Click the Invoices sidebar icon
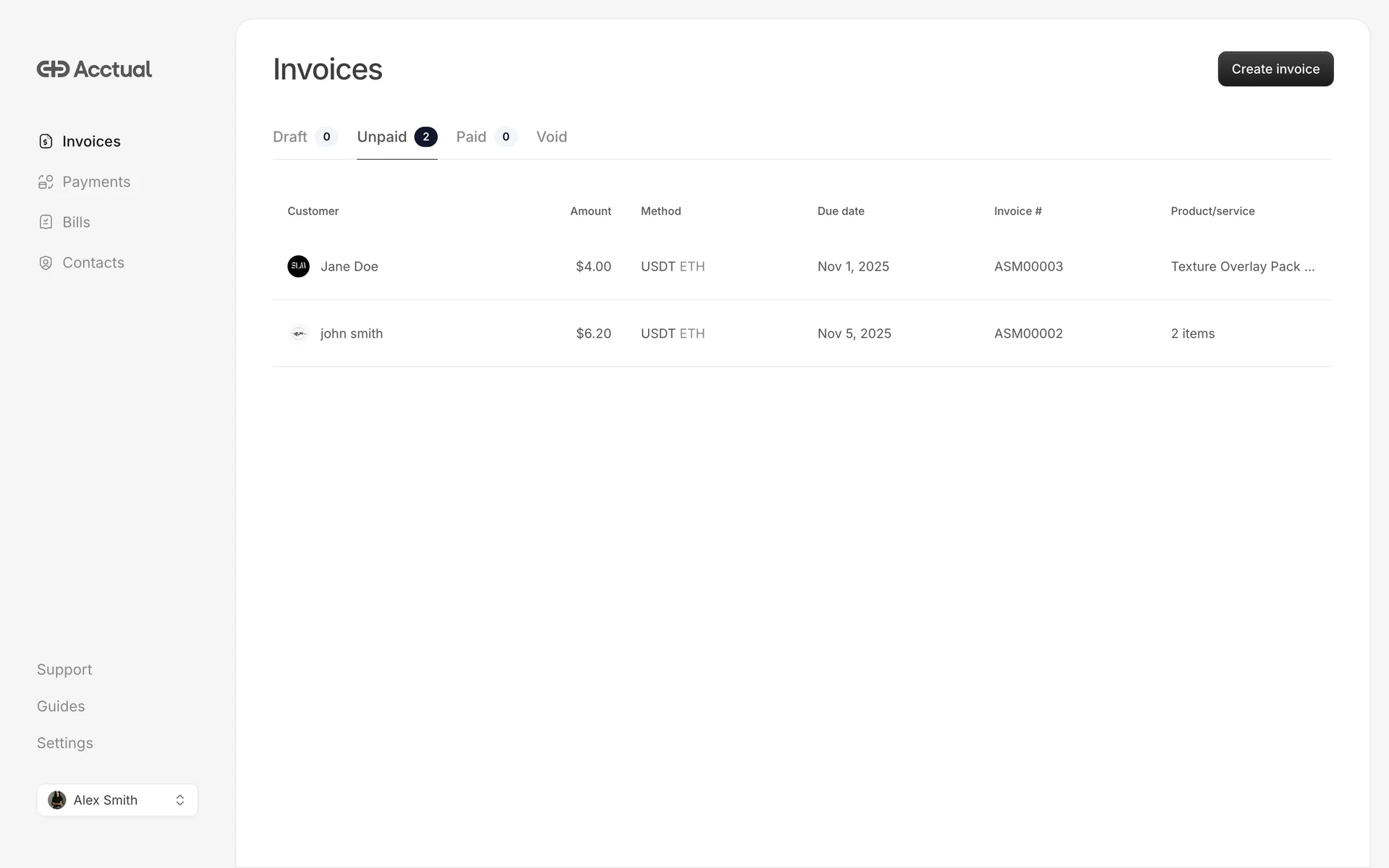 point(46,141)
